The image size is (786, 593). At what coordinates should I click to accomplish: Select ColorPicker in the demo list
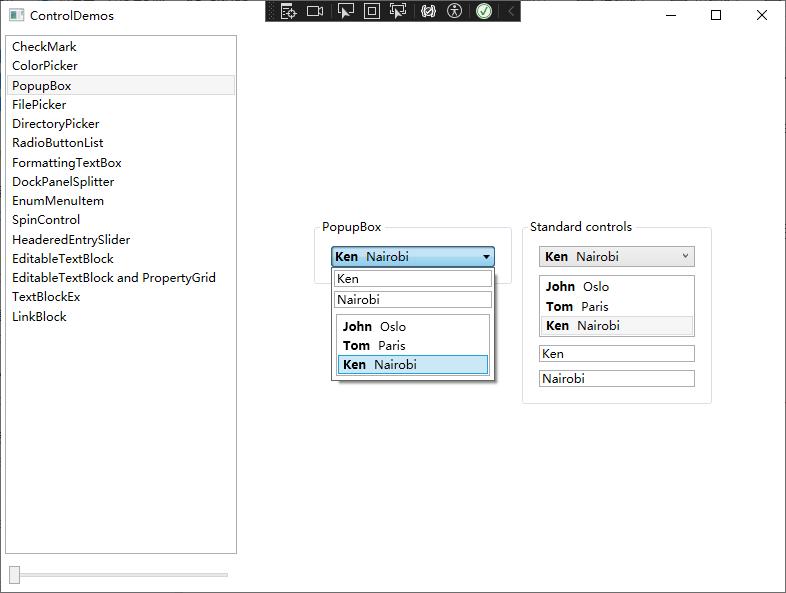tap(45, 66)
